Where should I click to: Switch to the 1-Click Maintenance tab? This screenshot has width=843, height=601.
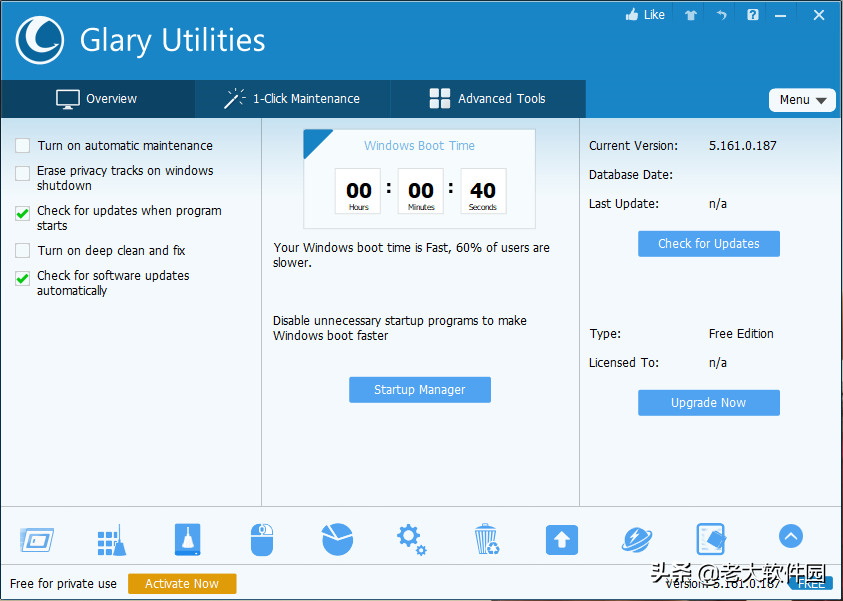point(292,99)
